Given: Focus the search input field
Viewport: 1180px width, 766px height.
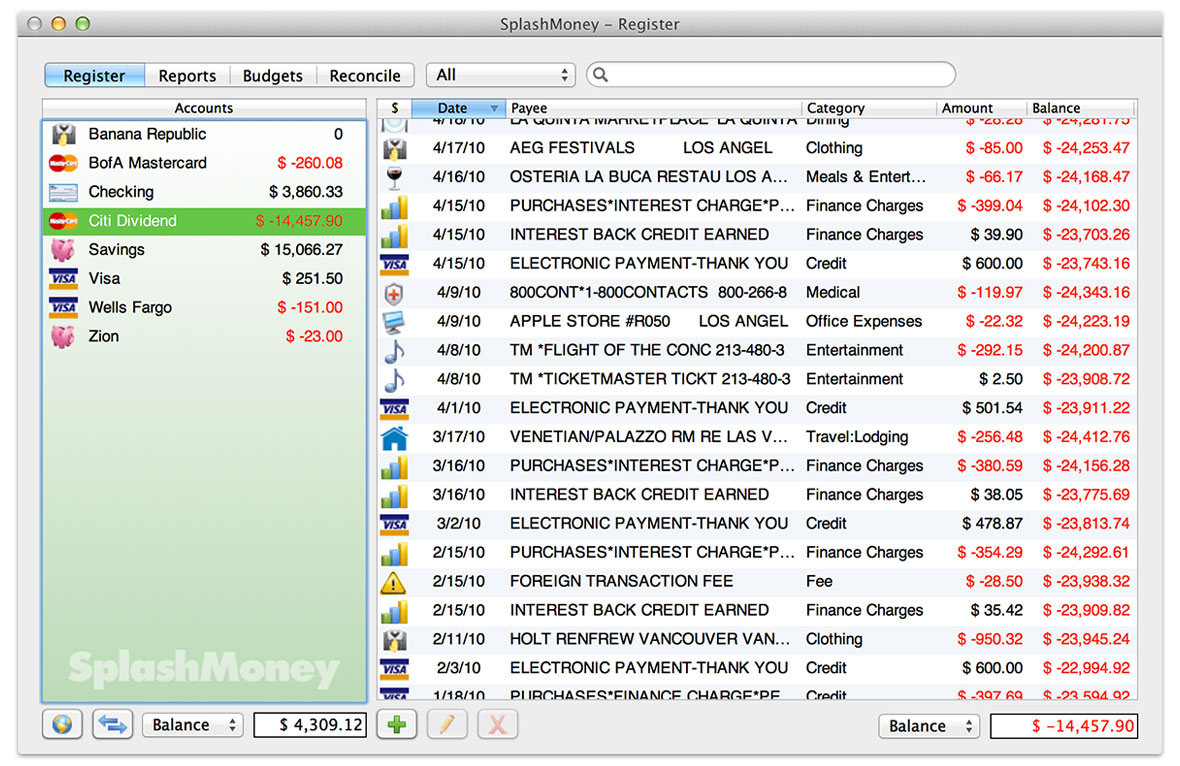Looking at the screenshot, I should [771, 74].
